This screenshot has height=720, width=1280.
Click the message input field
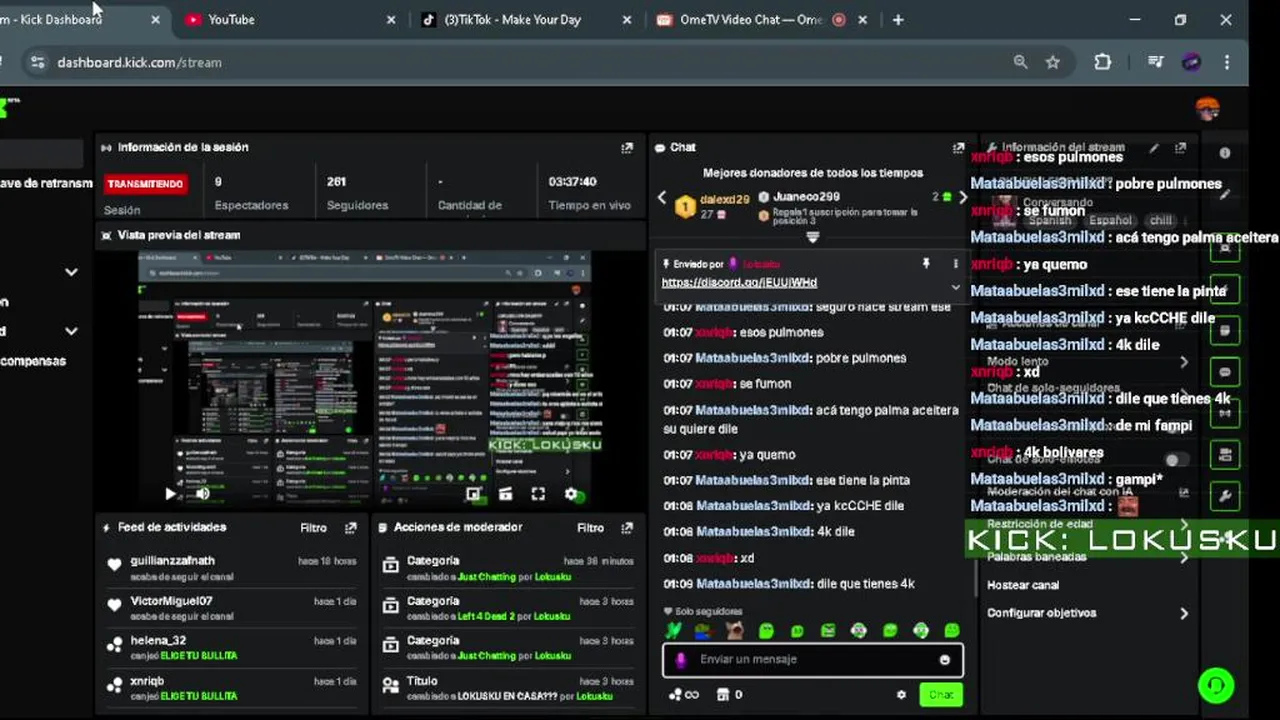coord(812,659)
